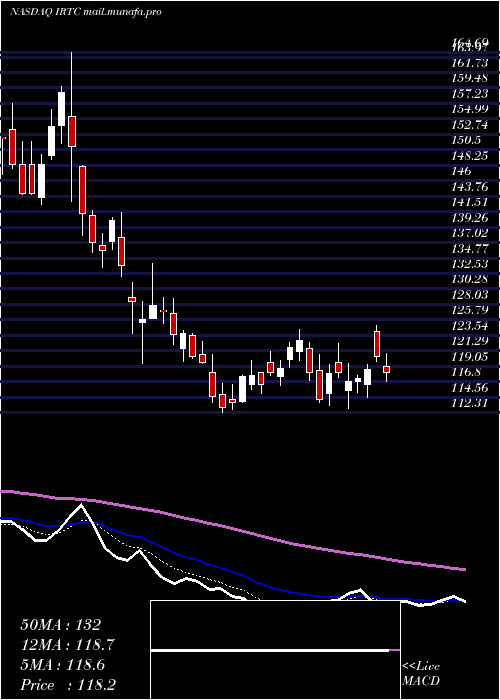Screen dimensions: 500x700
Task: Select the 128.03 price axis label
Action: 470,295
